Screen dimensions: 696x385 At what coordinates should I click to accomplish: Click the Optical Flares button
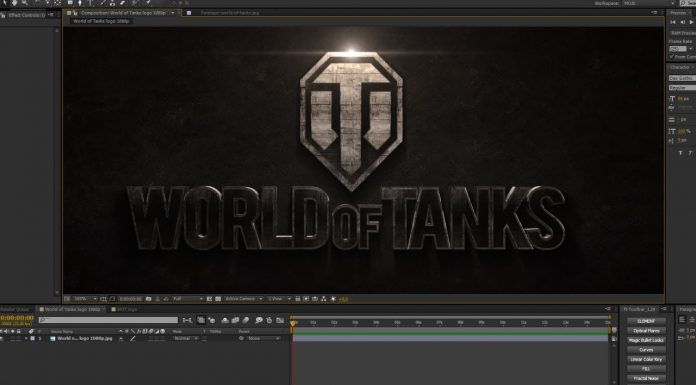pyautogui.click(x=646, y=331)
